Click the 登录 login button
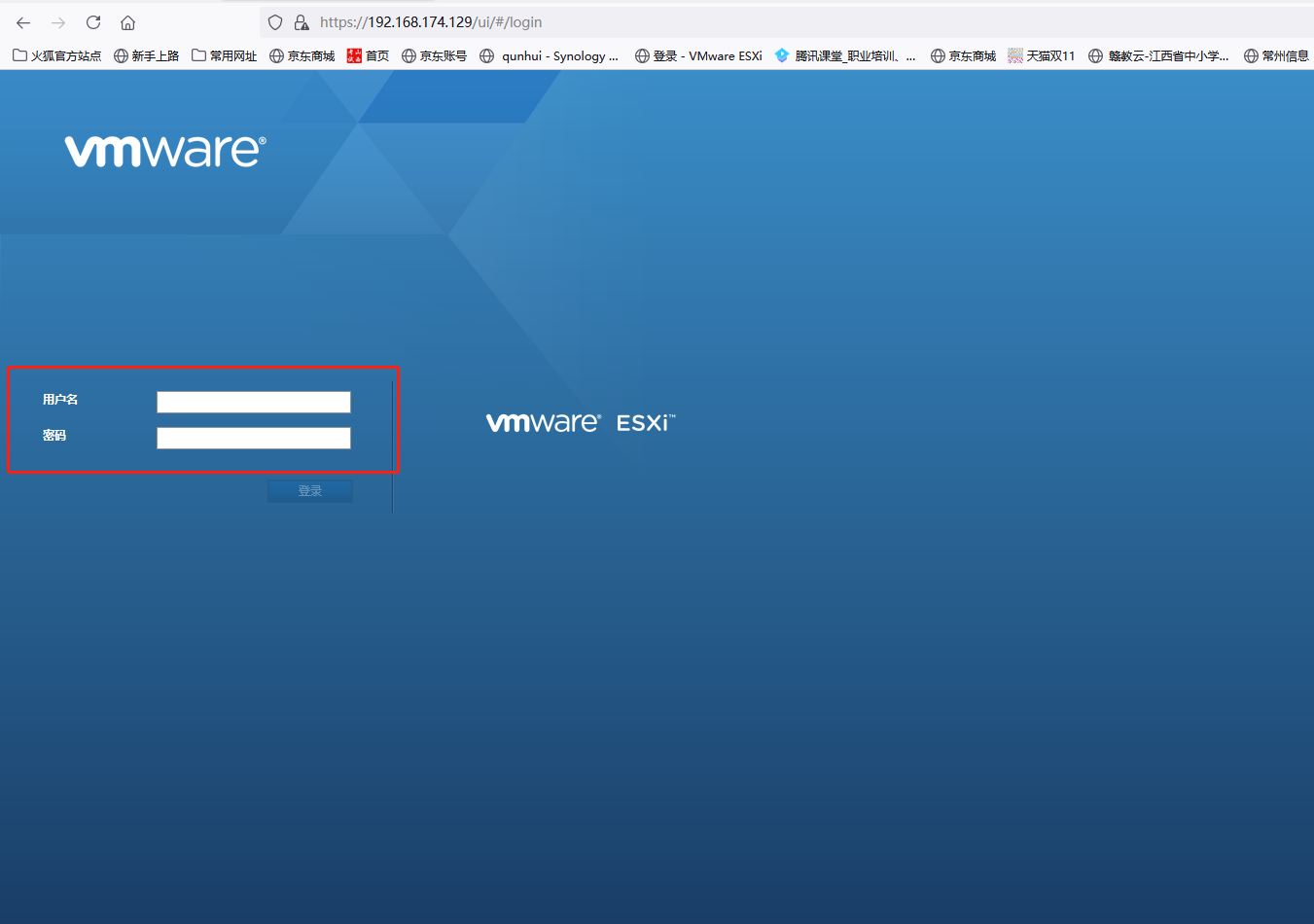1314x924 pixels. pyautogui.click(x=309, y=490)
